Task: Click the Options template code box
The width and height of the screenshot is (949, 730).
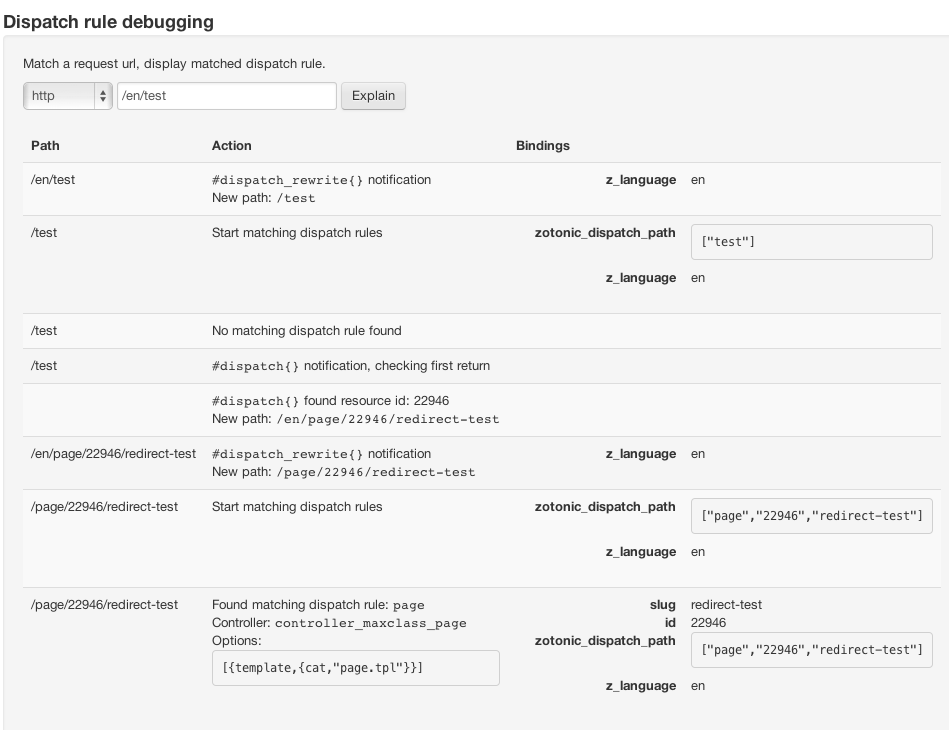Action: pyautogui.click(x=355, y=668)
